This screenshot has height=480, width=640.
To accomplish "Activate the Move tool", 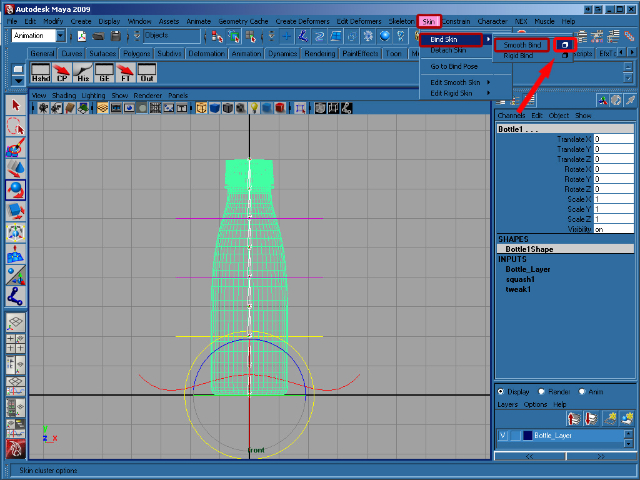I will [x=16, y=169].
